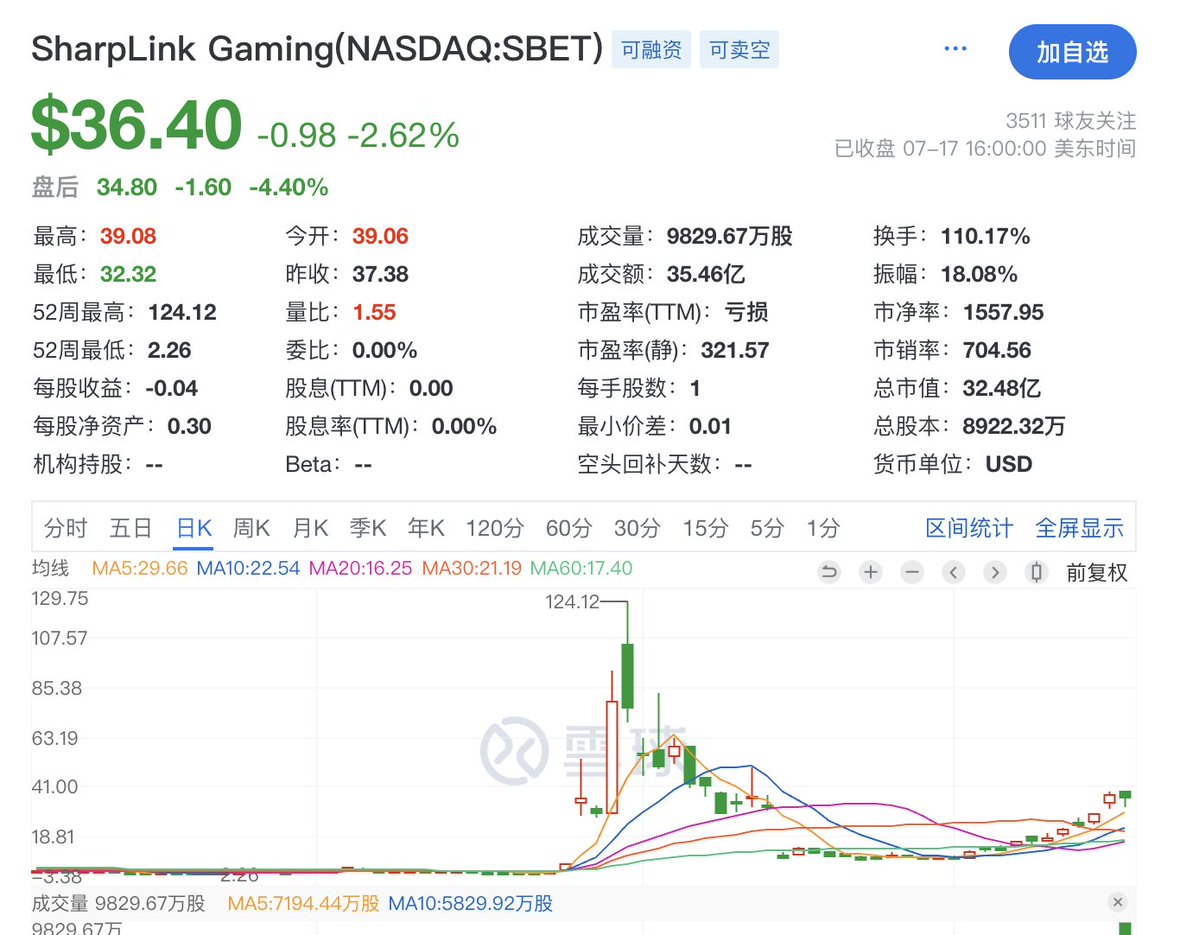
Task: Open the 前复权 adjustment dropdown
Action: tap(1097, 573)
